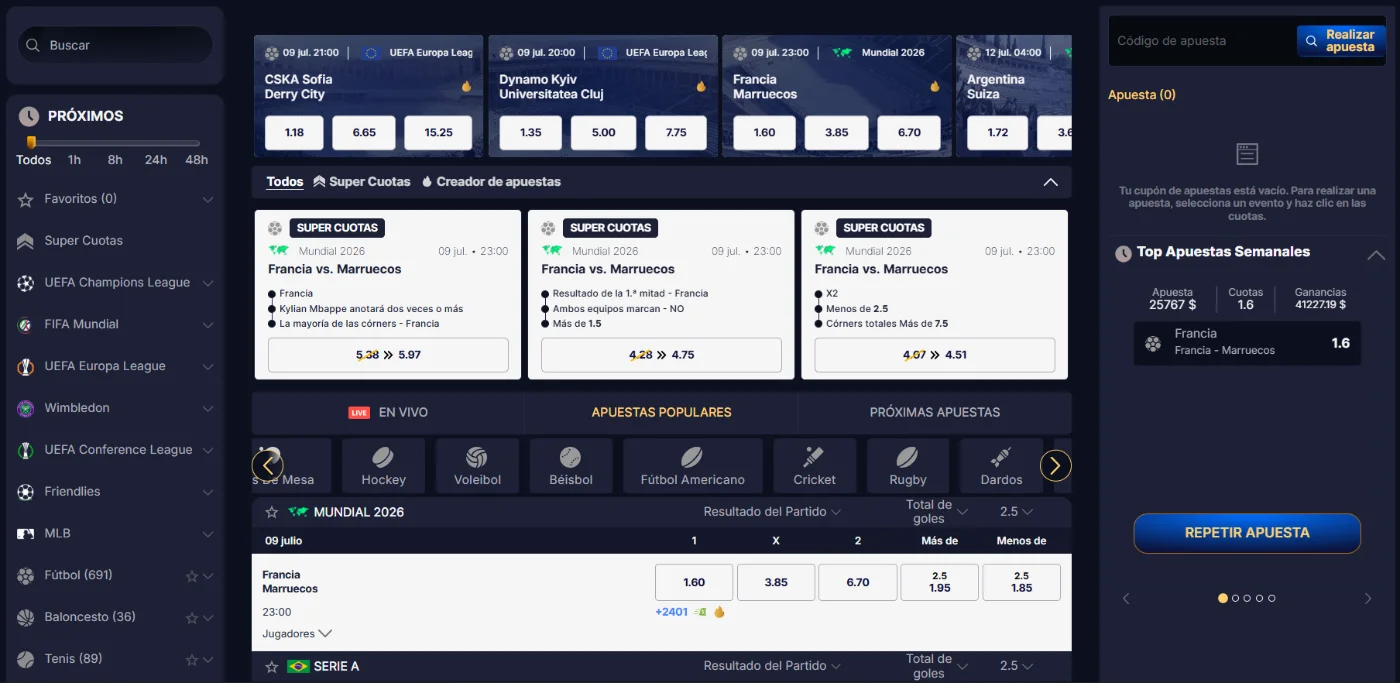
Task: Click the clock icon beside PRÓXIMOS
Action: tap(29, 116)
